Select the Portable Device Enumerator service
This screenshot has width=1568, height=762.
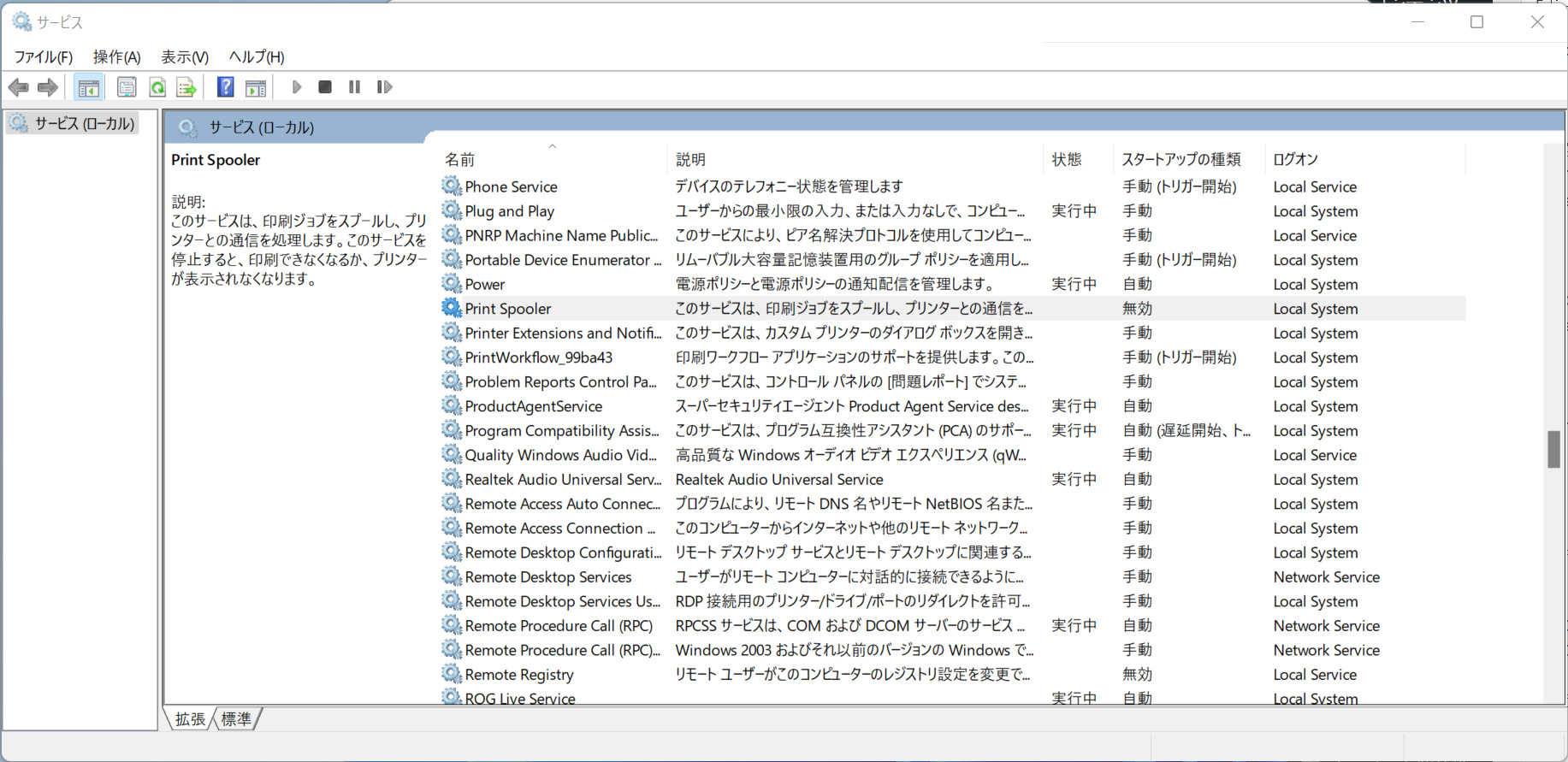click(563, 259)
